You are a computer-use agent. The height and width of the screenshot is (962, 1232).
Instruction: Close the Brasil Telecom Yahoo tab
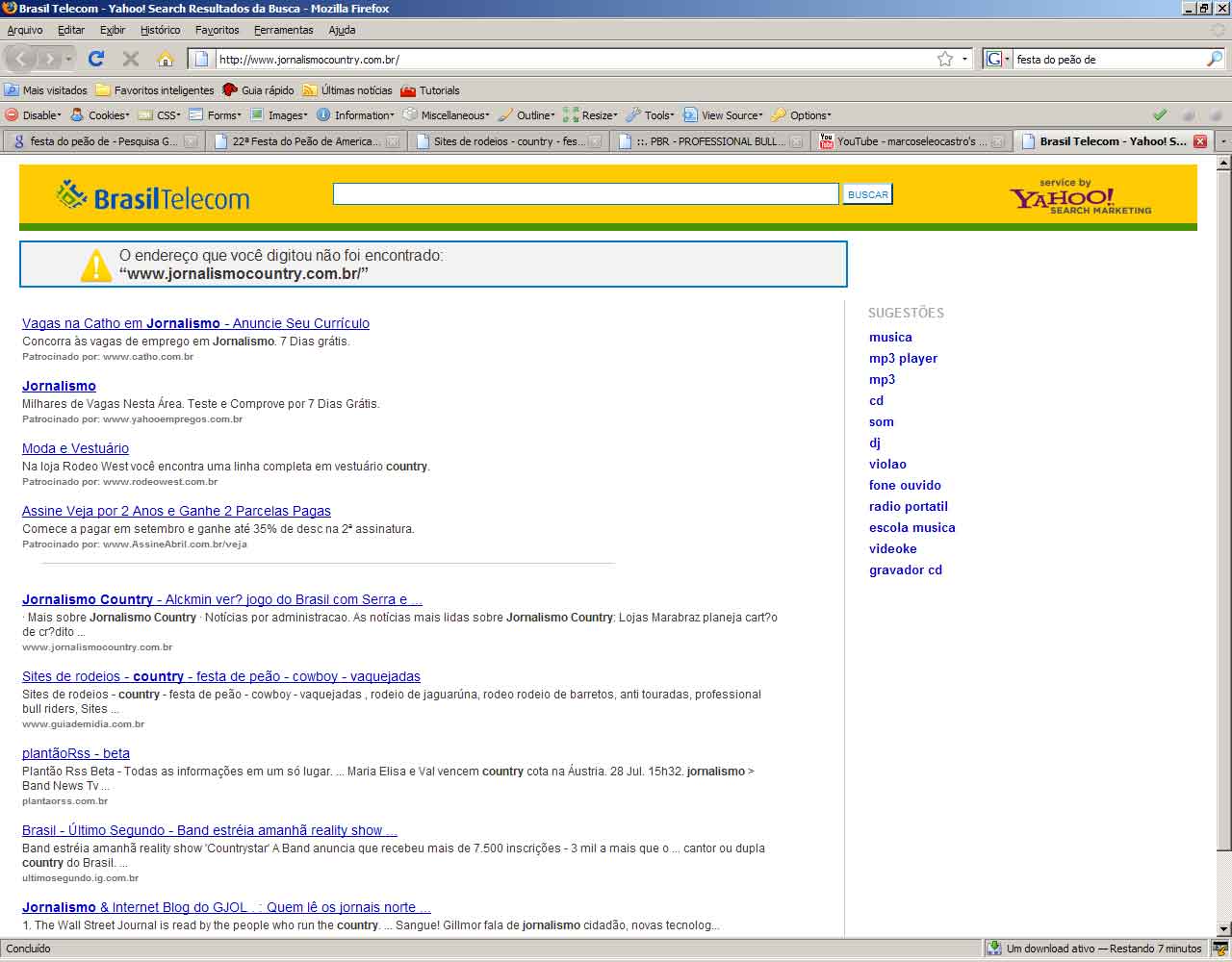[x=1199, y=141]
